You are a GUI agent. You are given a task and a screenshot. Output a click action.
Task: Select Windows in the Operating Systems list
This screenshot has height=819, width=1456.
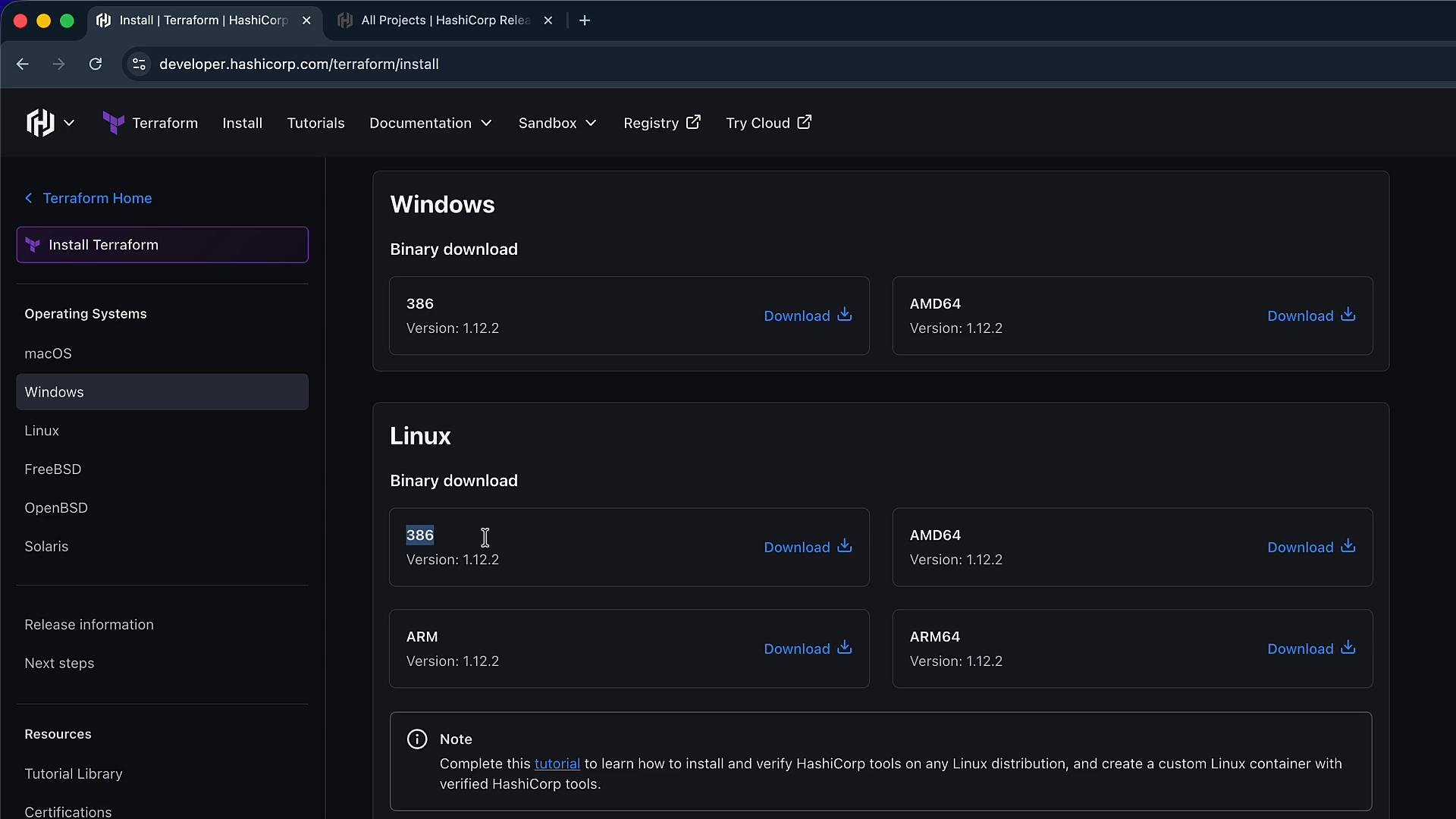[x=162, y=392]
